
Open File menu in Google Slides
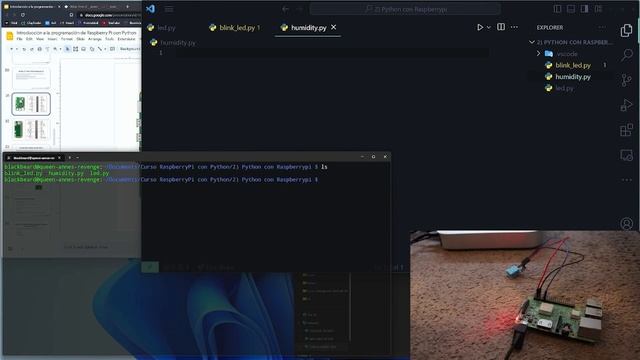click(20, 39)
